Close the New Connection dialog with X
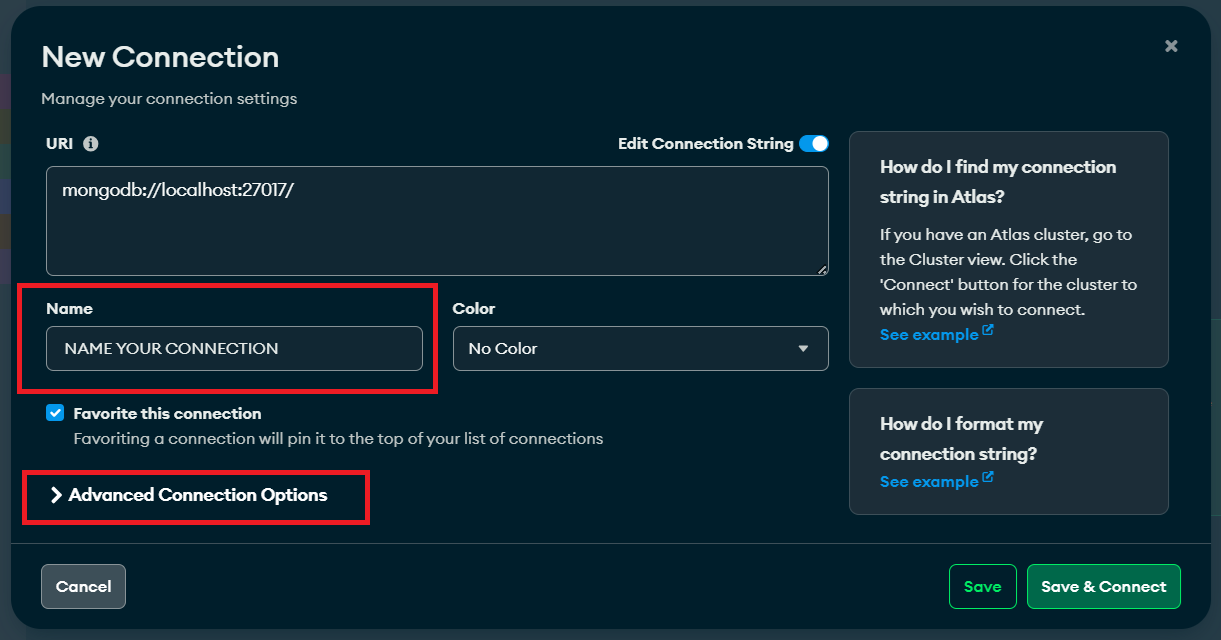The image size is (1221, 640). click(x=1171, y=46)
